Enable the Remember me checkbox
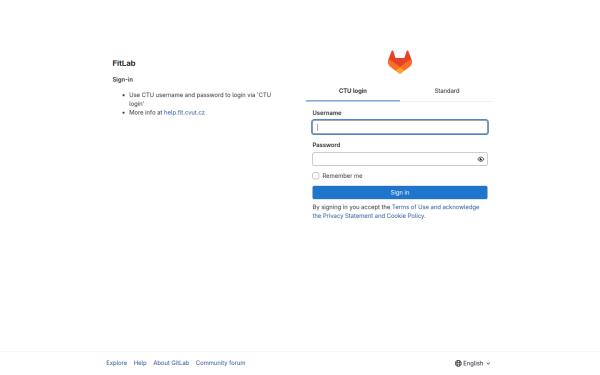The image size is (600, 375). point(316,176)
